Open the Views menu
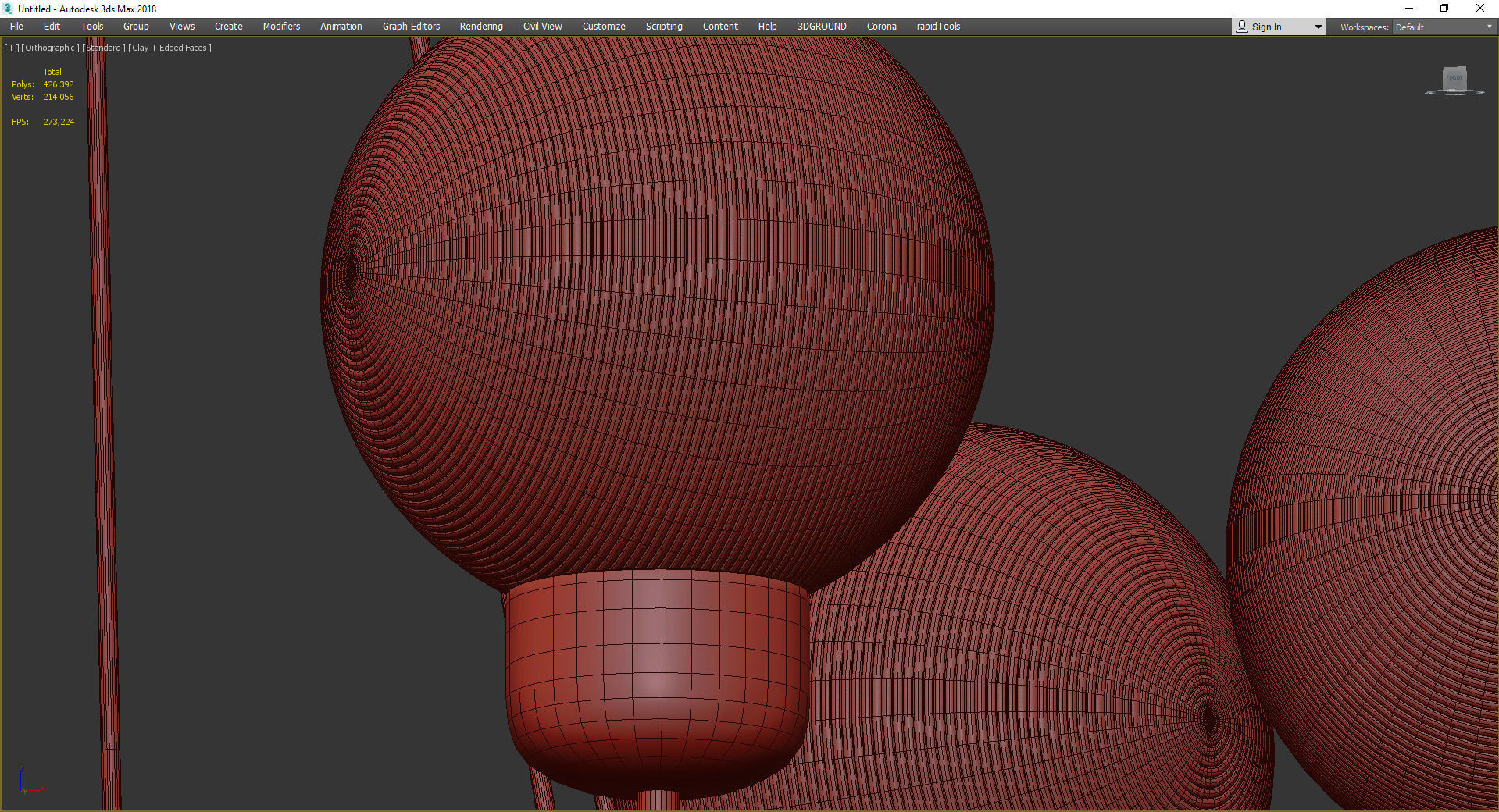This screenshot has width=1499, height=812. 182,27
